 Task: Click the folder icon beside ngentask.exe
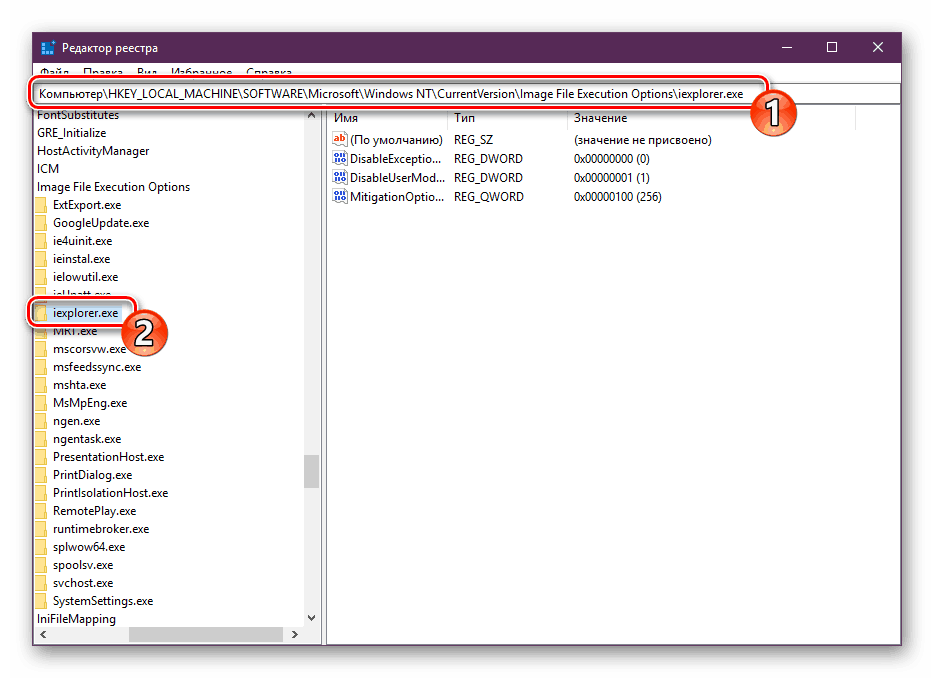click(41, 438)
